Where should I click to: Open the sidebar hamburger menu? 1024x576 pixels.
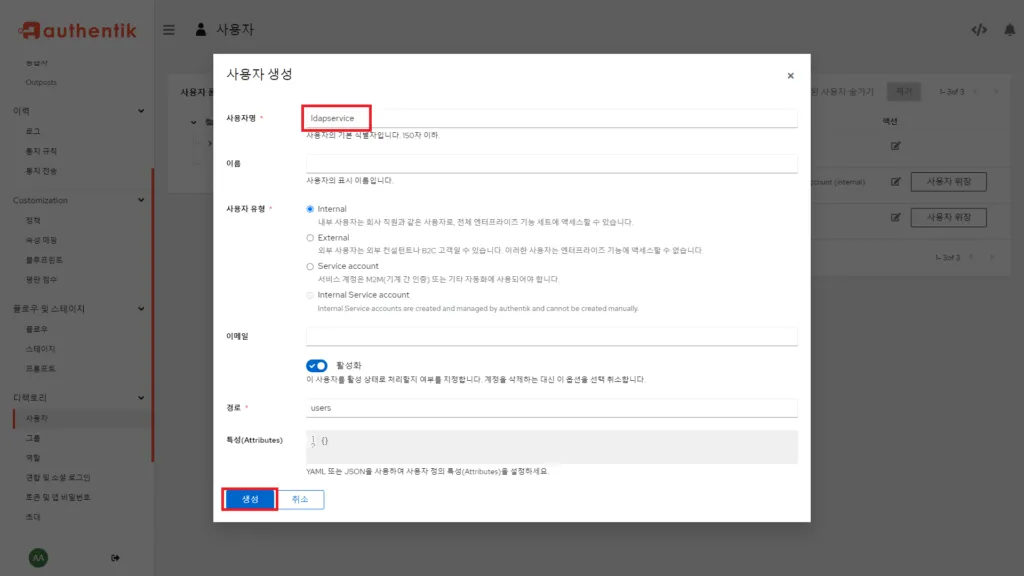click(168, 29)
